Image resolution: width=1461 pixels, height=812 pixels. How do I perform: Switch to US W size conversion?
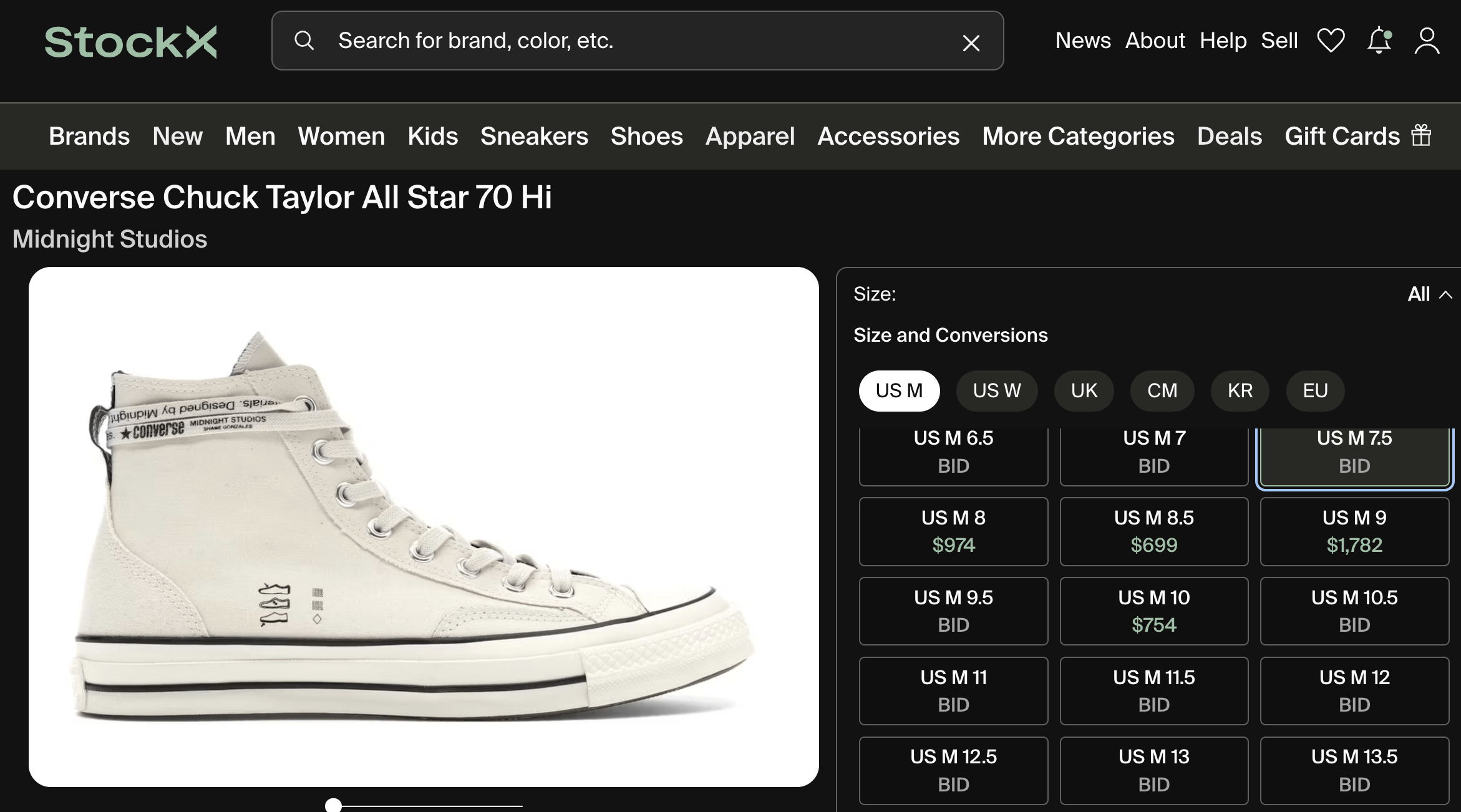click(x=997, y=390)
